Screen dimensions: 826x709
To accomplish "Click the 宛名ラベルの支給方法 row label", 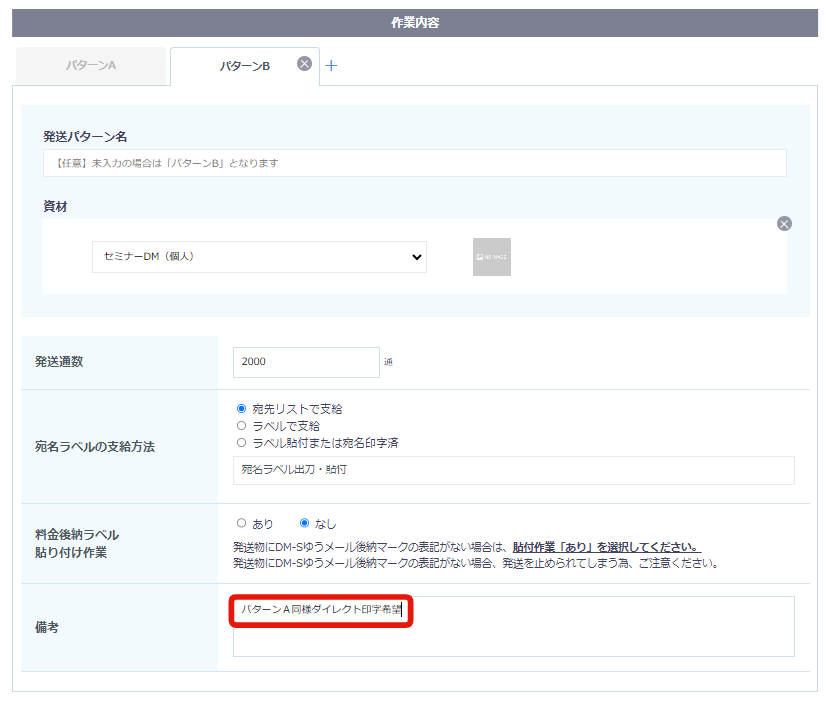I will (x=95, y=447).
